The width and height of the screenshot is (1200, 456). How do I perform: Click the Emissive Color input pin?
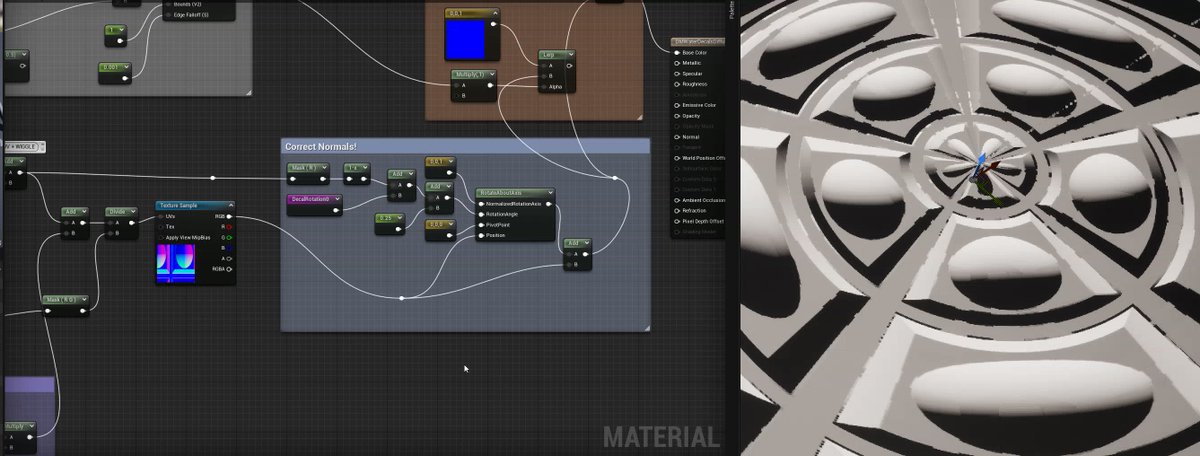pos(677,105)
